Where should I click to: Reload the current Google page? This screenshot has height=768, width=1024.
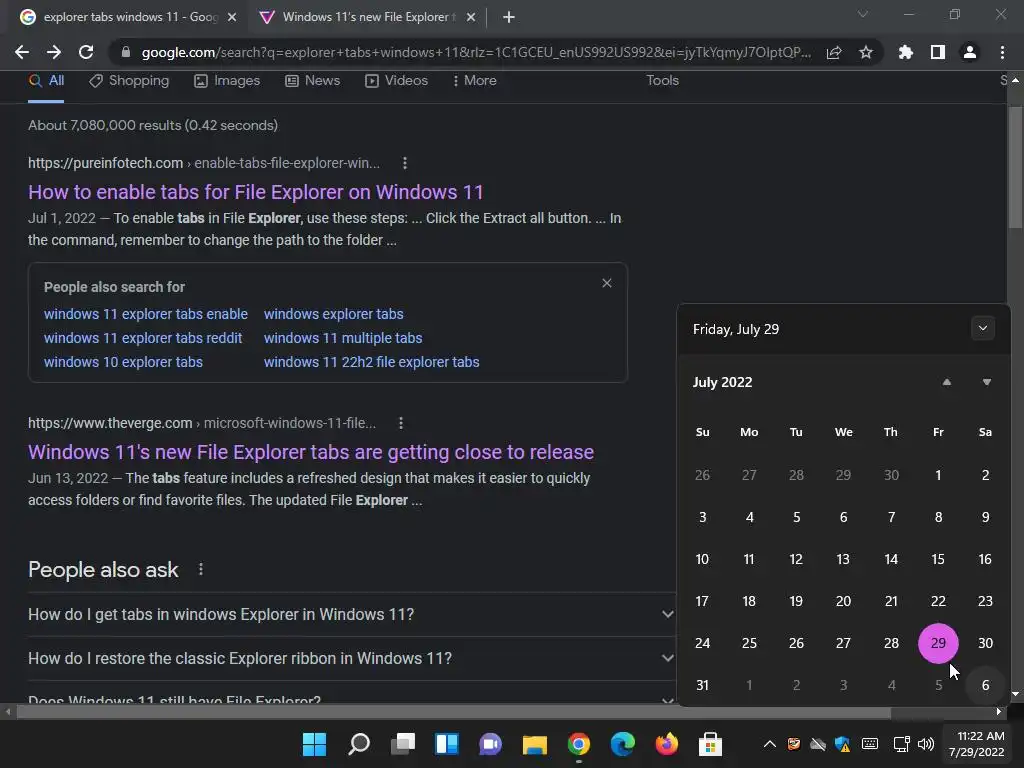click(86, 52)
